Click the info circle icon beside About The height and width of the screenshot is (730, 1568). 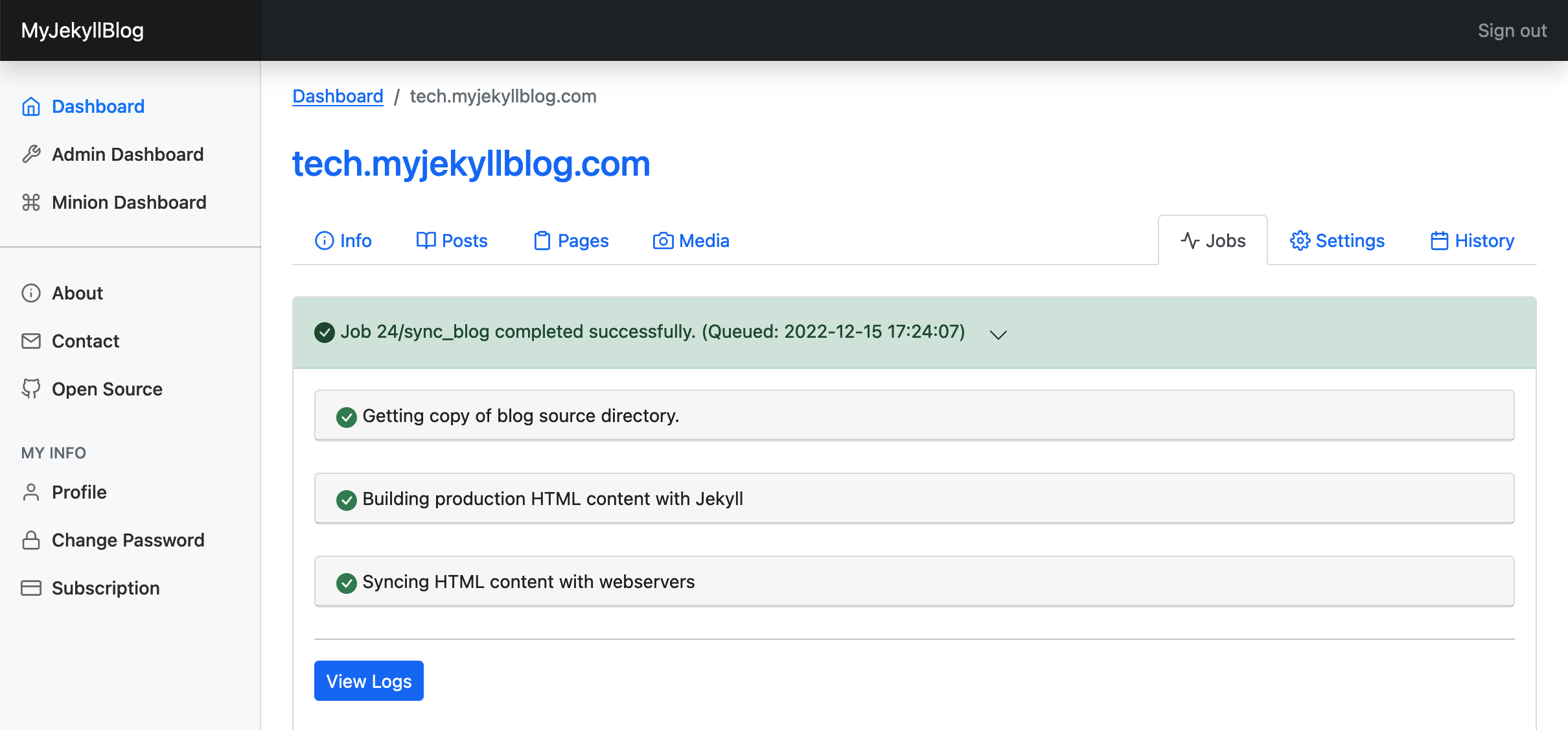[x=31, y=293]
